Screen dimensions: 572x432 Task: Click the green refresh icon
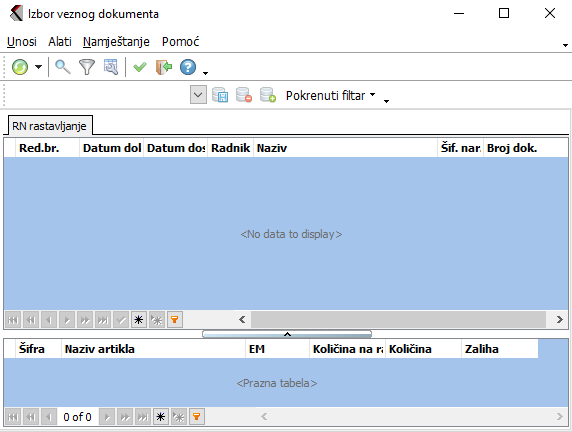(x=20, y=67)
